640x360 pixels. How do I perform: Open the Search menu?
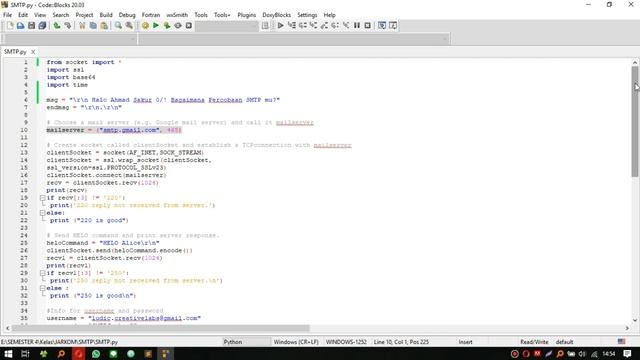[60, 15]
